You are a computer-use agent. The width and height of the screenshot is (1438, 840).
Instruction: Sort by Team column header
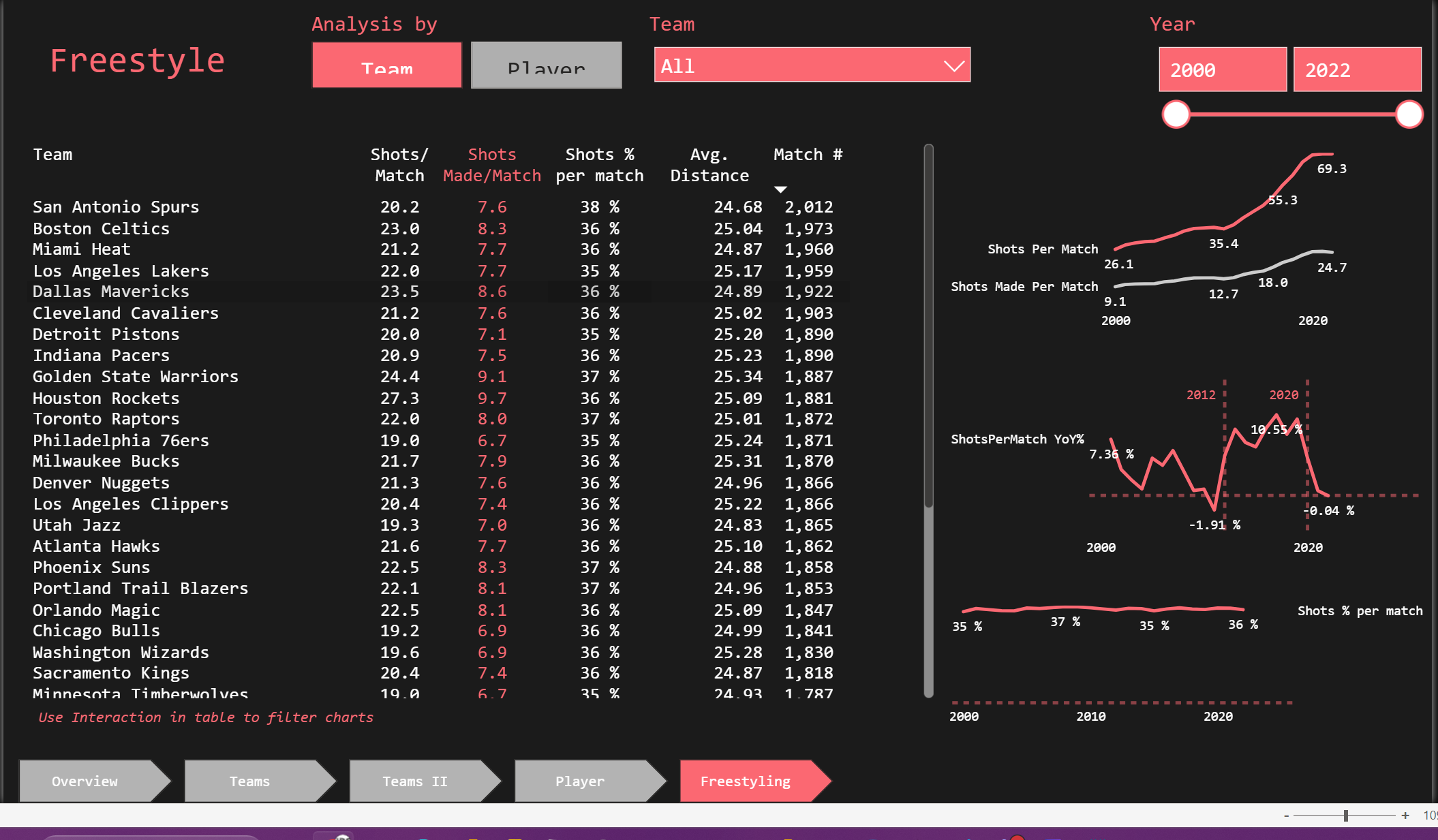(x=52, y=155)
